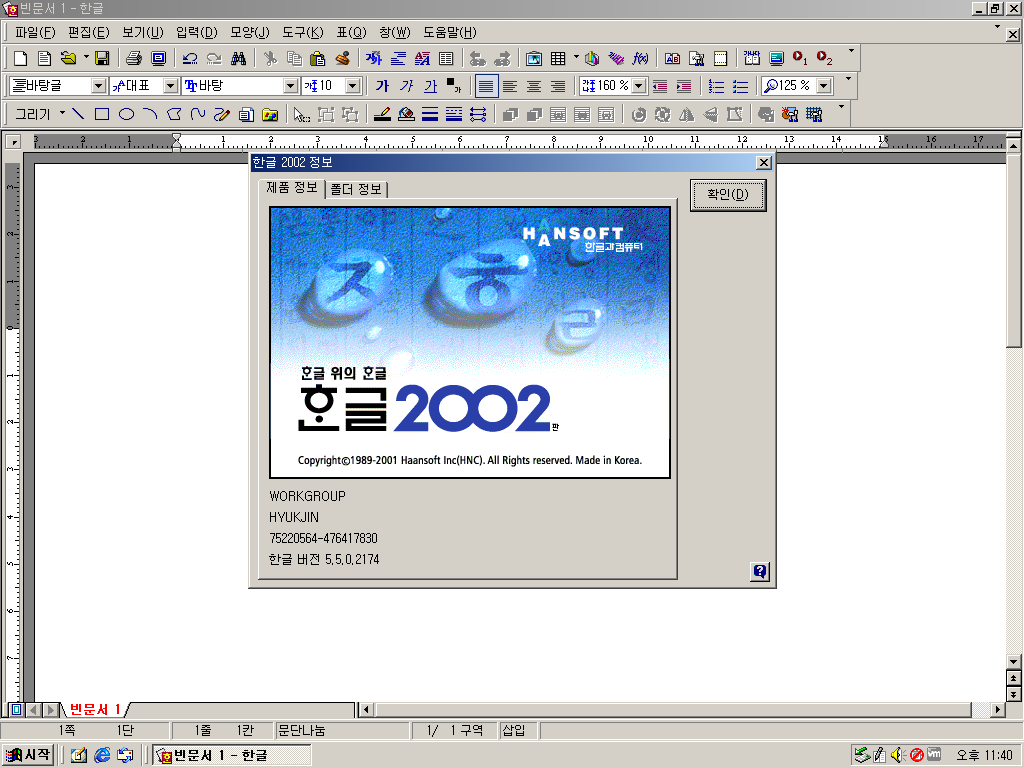Open print preview monitor icon

[x=158, y=59]
